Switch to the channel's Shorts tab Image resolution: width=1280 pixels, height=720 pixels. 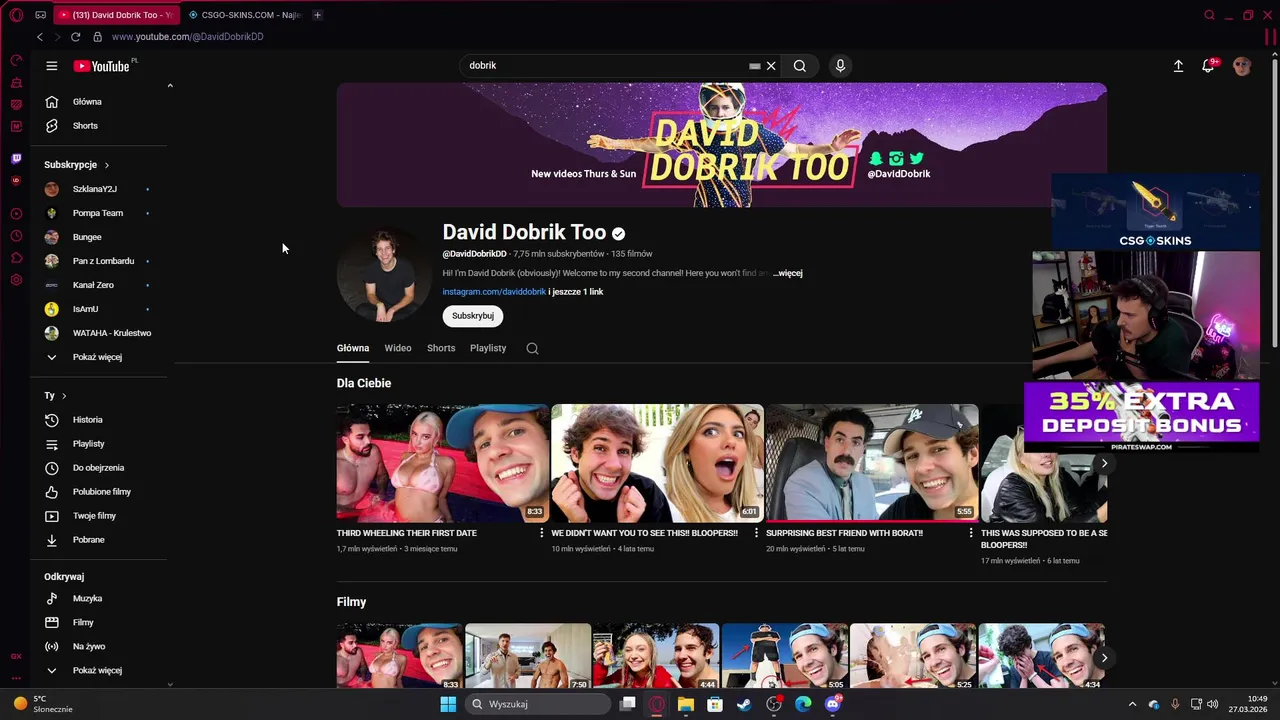point(441,348)
